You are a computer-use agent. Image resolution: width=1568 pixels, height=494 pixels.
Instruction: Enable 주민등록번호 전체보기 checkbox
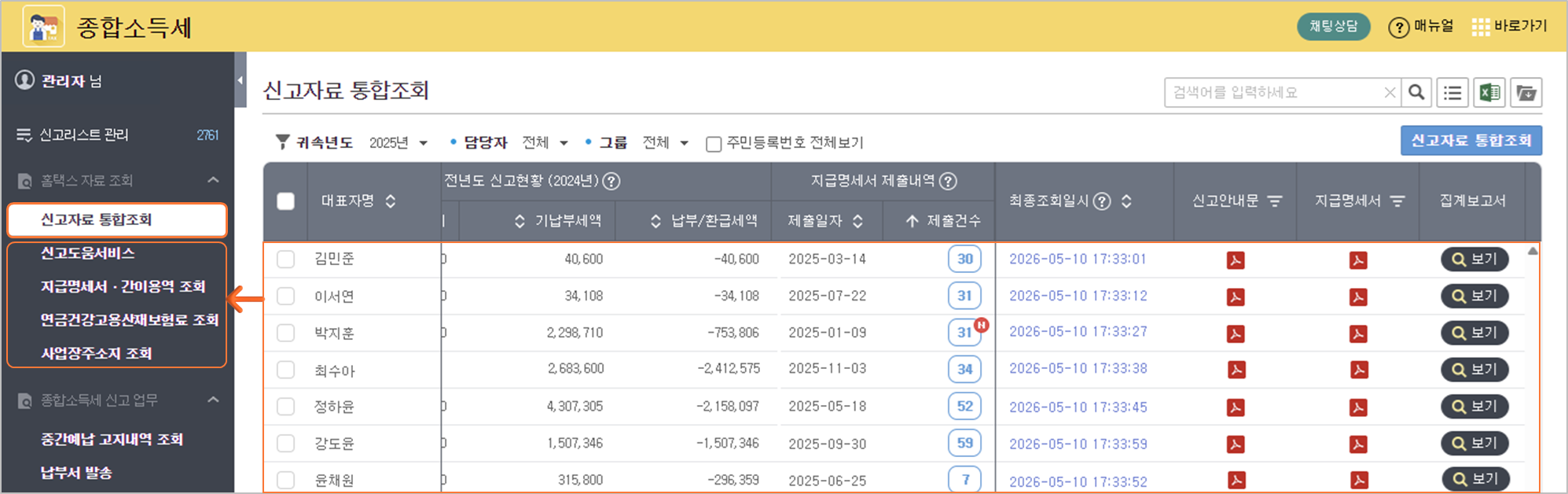(x=714, y=144)
